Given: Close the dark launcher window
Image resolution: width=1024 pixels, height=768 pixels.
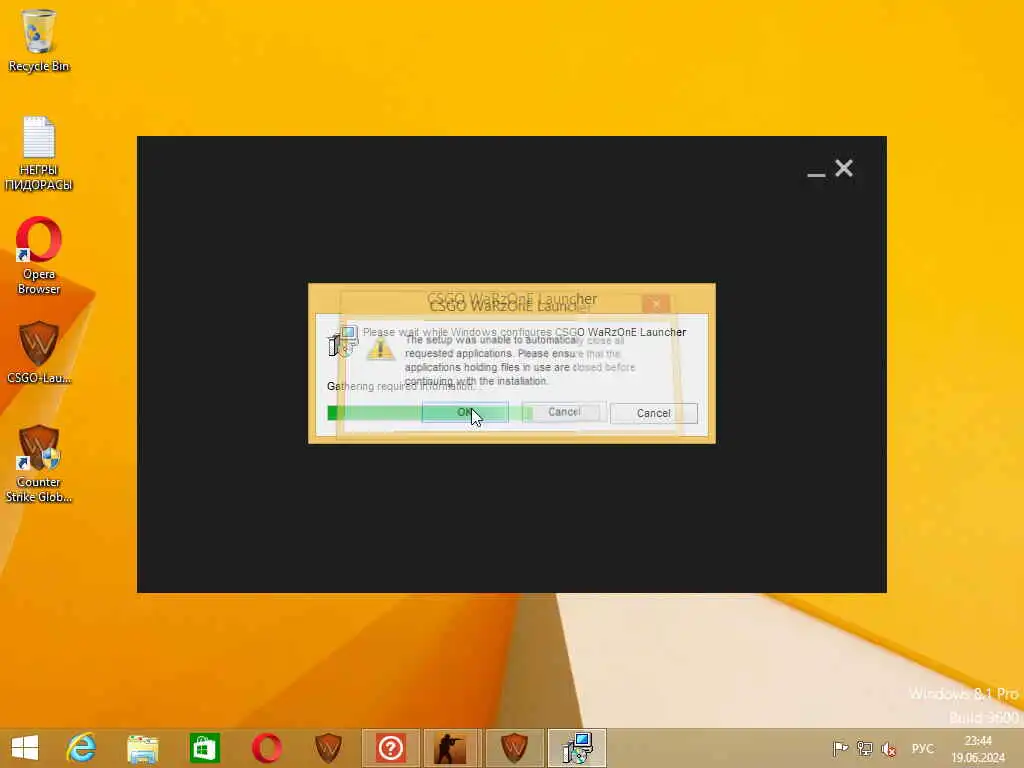Looking at the screenshot, I should pyautogui.click(x=844, y=168).
